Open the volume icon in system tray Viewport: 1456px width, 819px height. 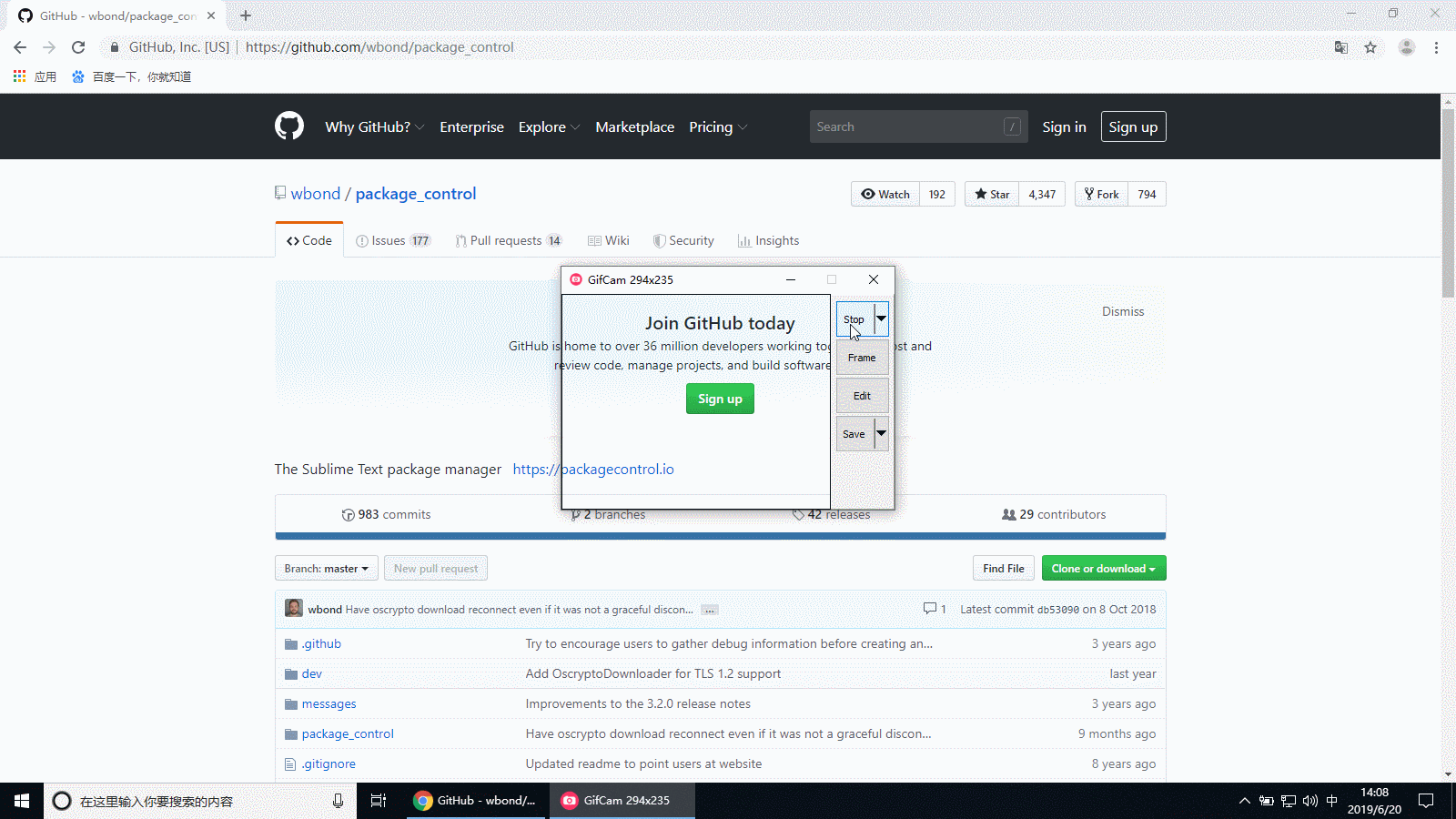point(1310,801)
